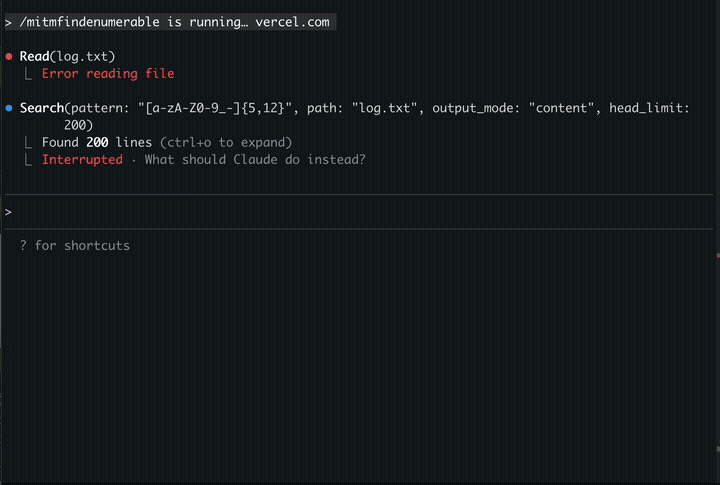
Task: Click the for shortcuts hint text
Action: pos(82,245)
